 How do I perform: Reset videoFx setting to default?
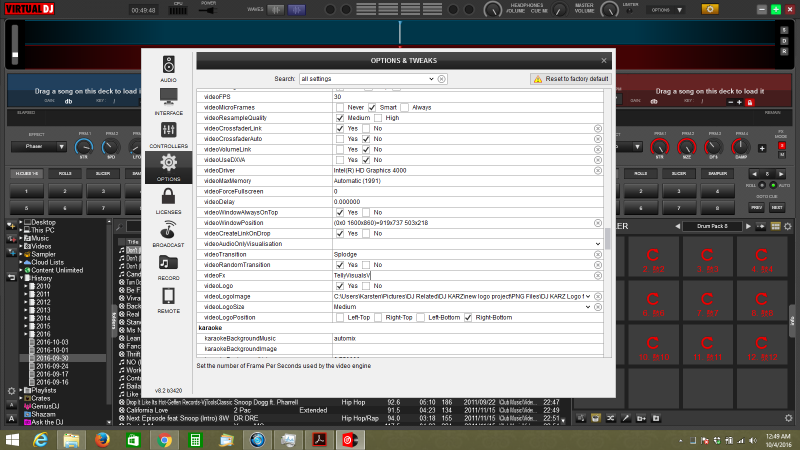(598, 276)
